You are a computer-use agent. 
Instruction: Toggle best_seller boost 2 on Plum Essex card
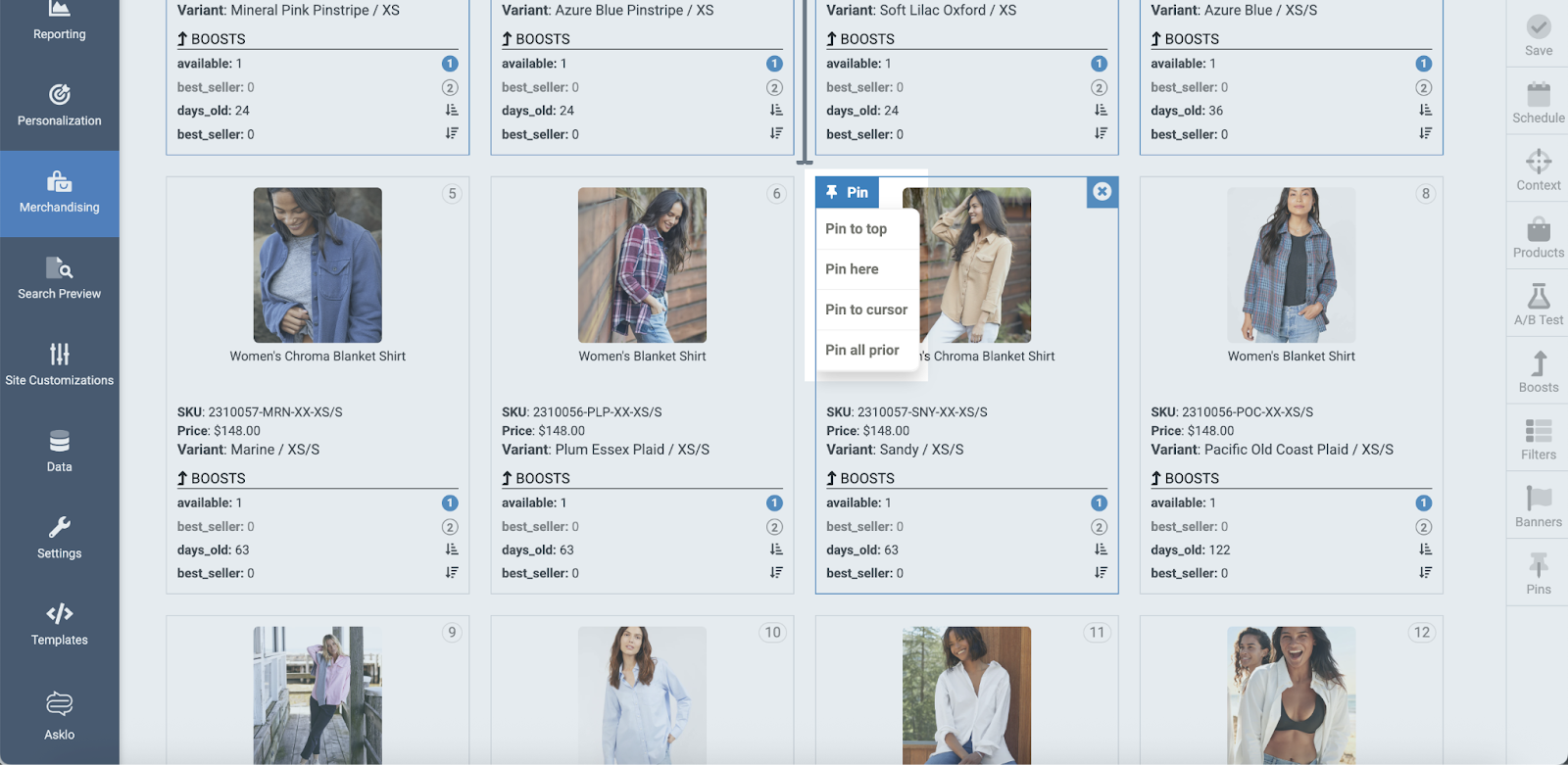coord(774,527)
